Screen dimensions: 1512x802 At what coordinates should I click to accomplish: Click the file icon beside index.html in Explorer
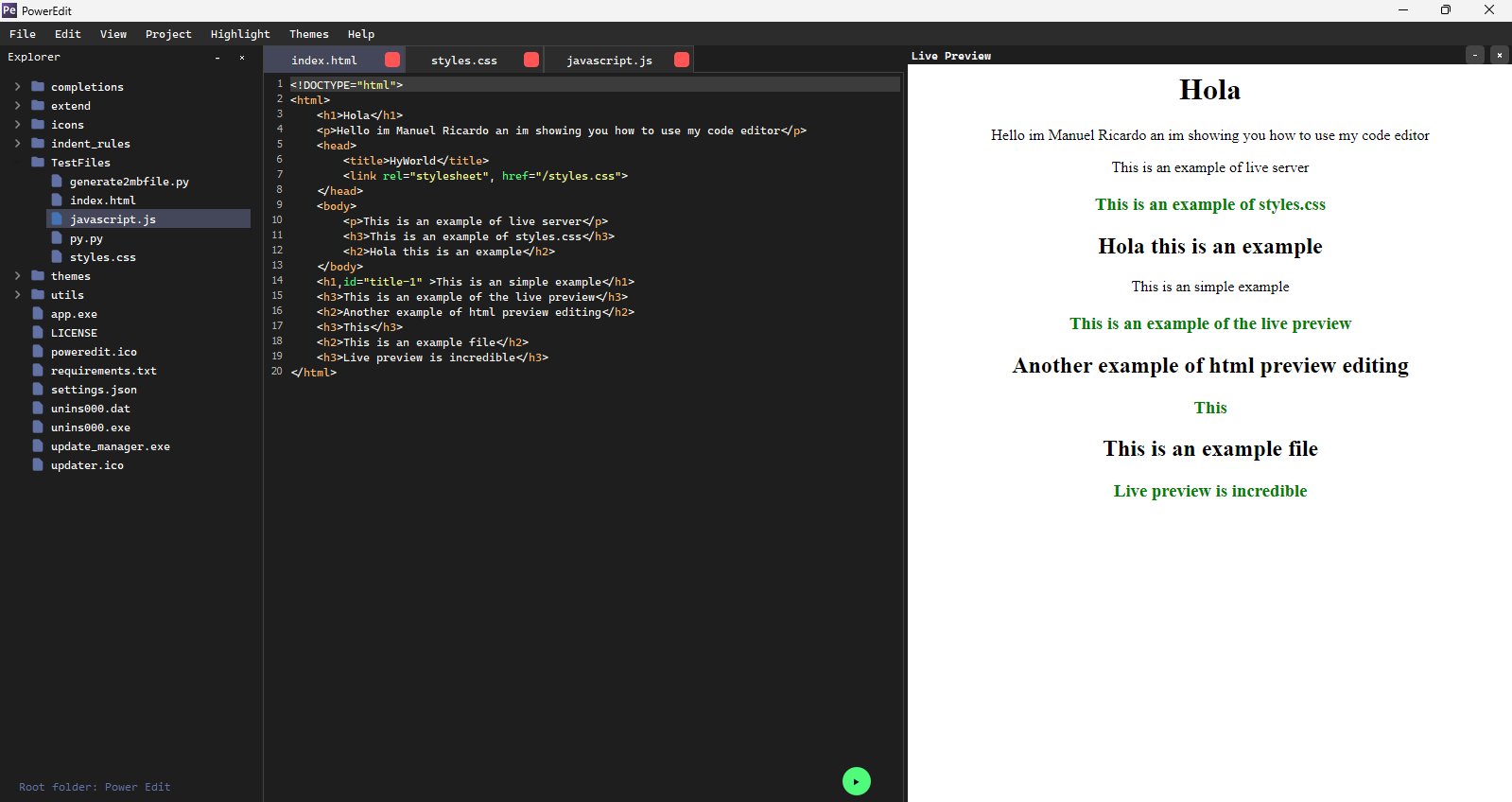coord(57,200)
